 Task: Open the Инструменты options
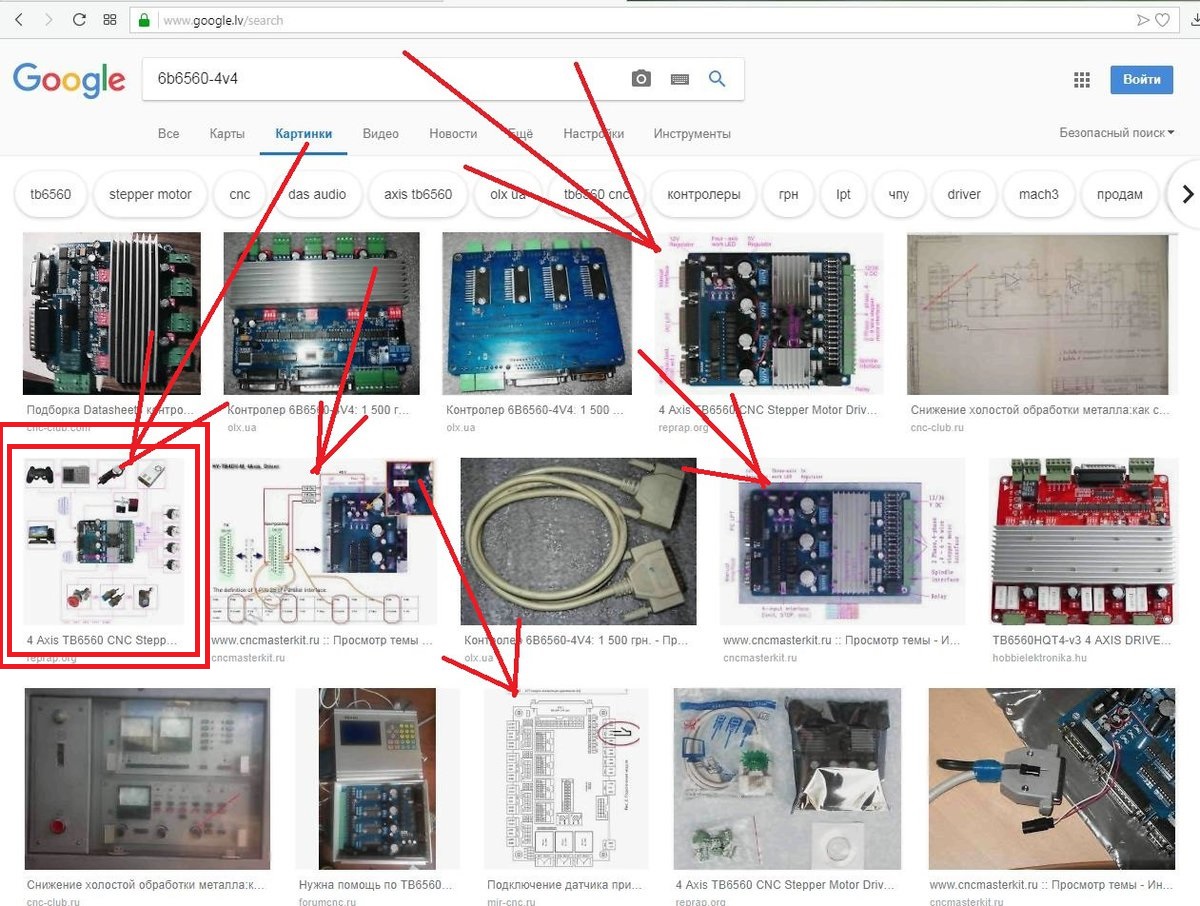coord(692,133)
